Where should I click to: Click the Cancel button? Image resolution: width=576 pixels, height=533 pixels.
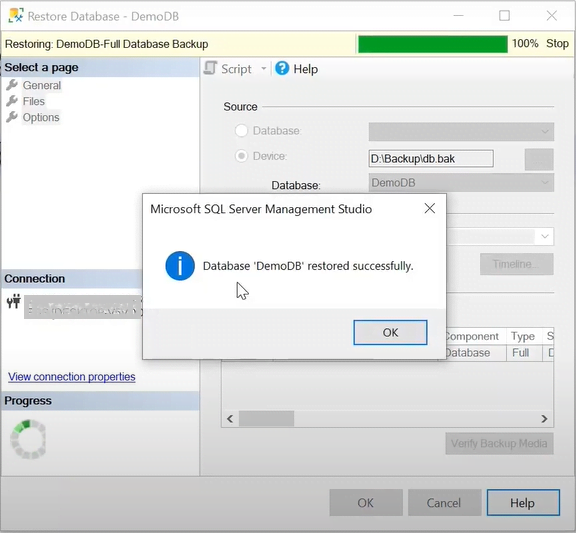pyautogui.click(x=444, y=503)
